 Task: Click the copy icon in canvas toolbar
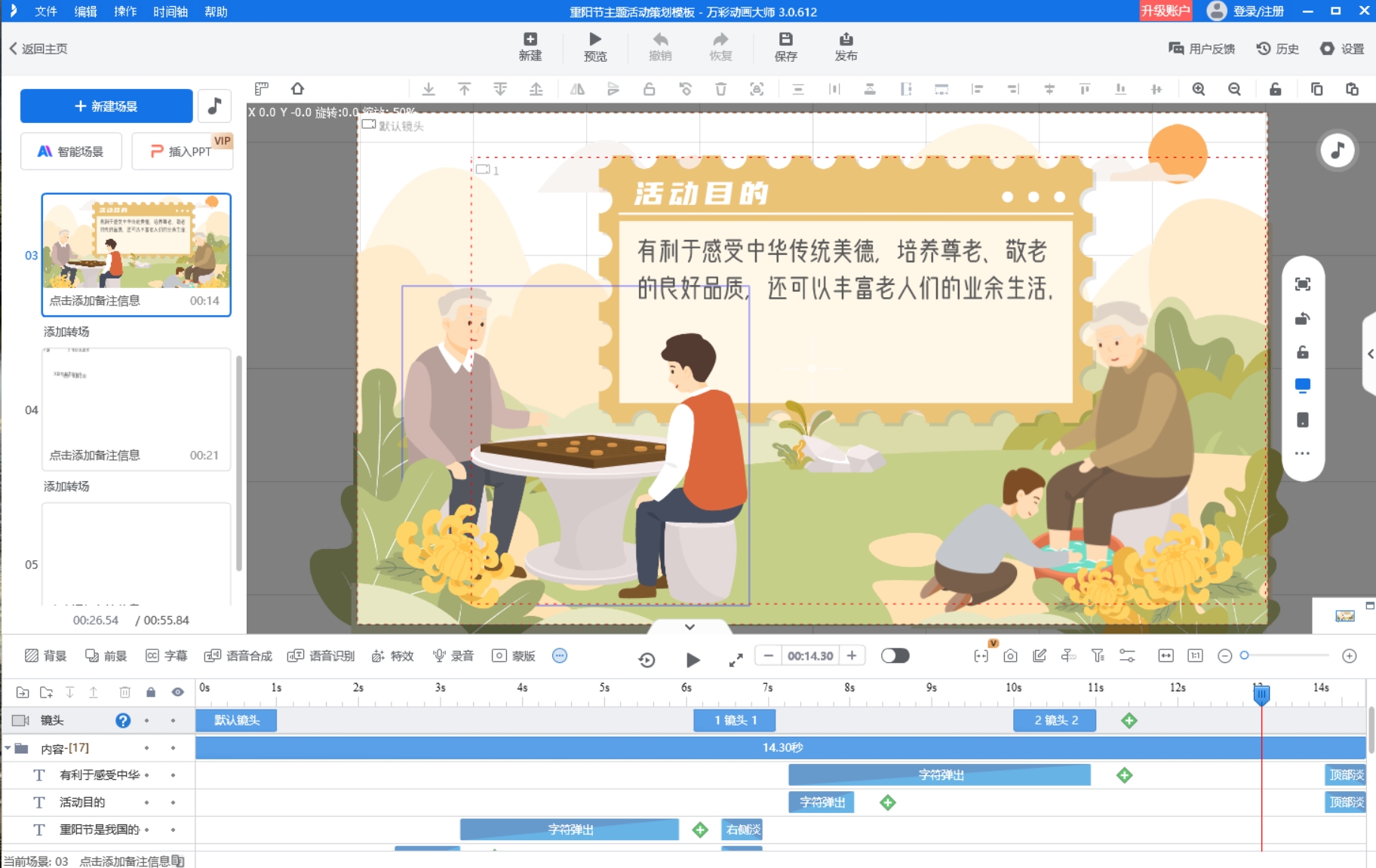(1316, 89)
